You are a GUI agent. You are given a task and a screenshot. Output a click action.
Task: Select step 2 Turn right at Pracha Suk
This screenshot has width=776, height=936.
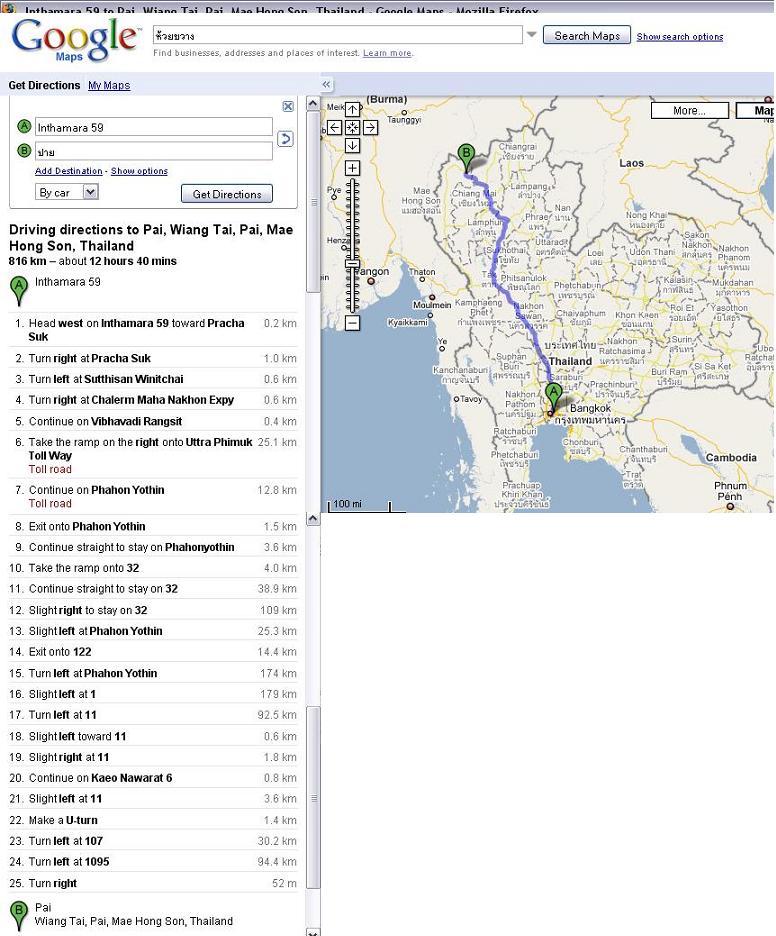[153, 358]
